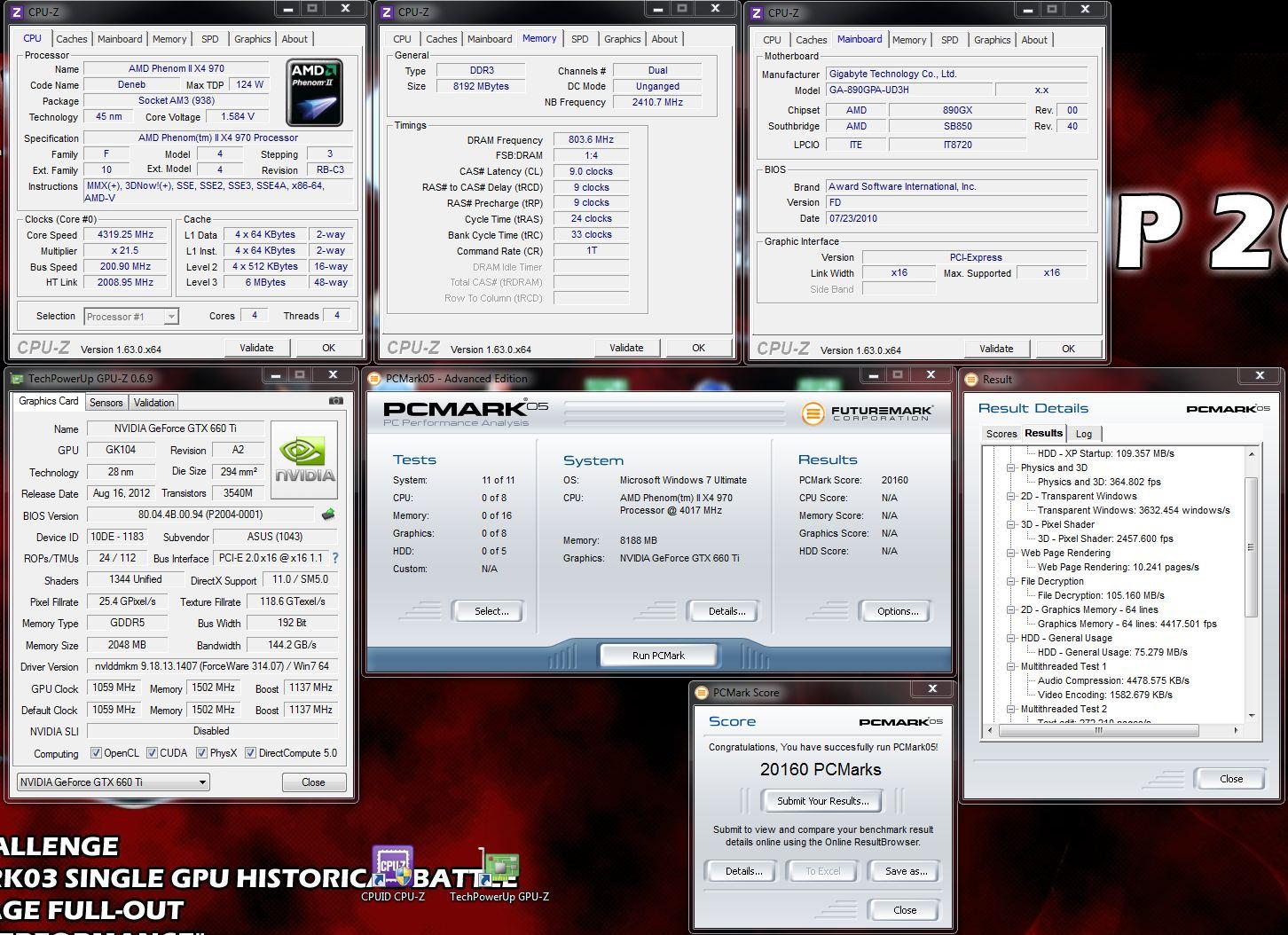The height and width of the screenshot is (935, 1288).
Task: Open the NVIDIA GeForce GTX 660 Ti dropdown
Action: [114, 782]
